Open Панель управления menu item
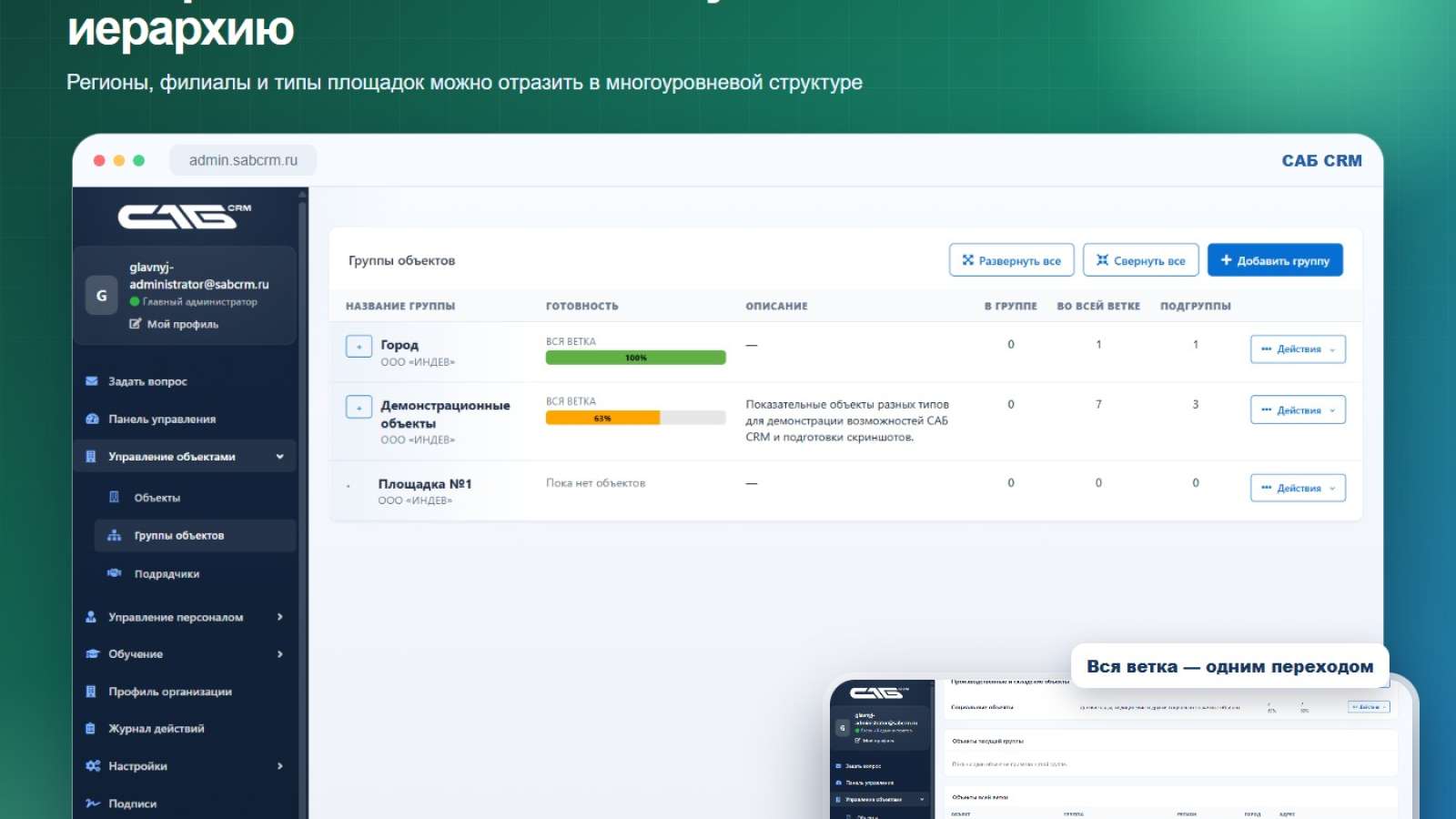Screen dimensions: 1456x819 click(x=185, y=420)
